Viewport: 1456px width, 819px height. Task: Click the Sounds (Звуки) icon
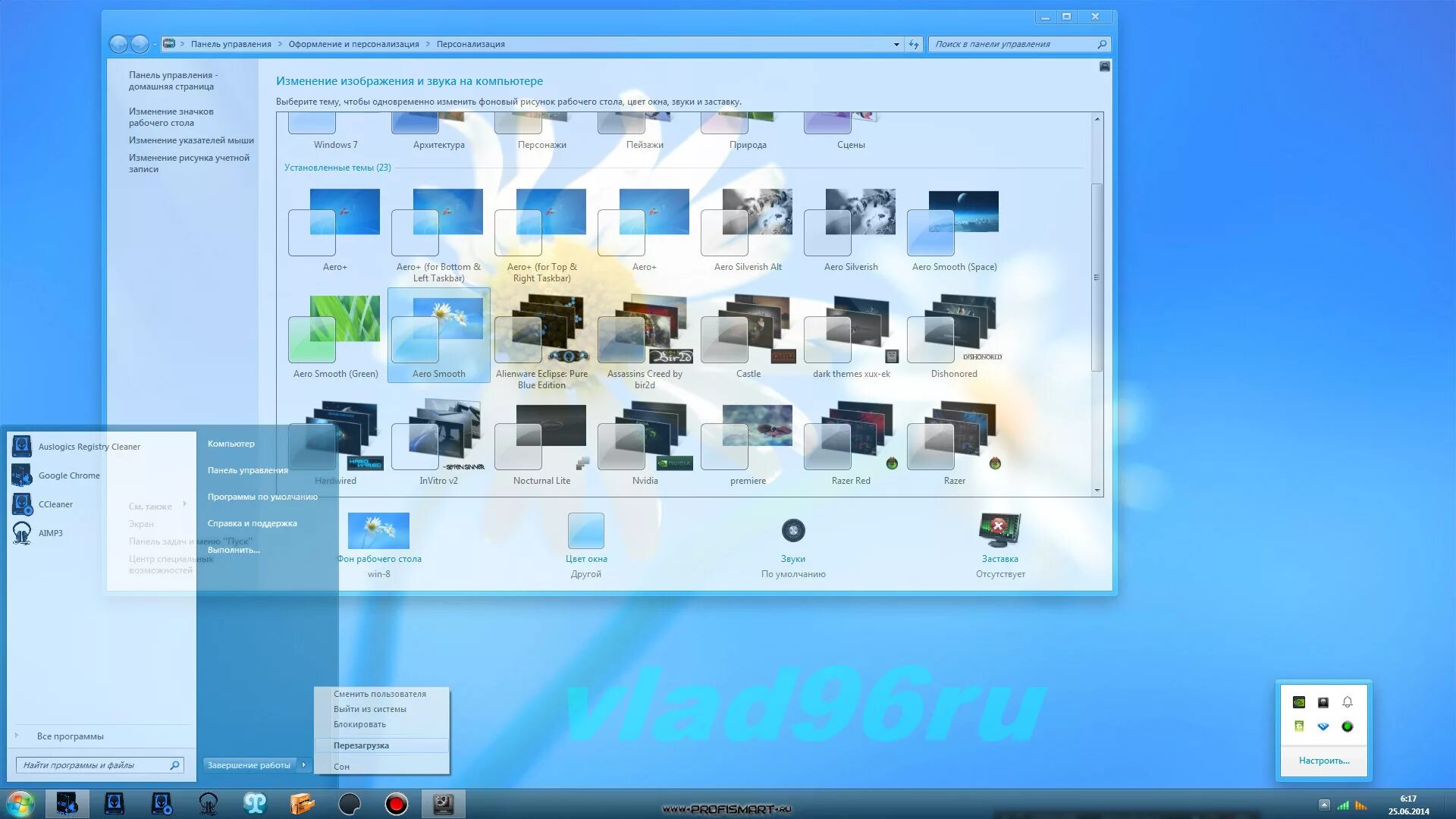[793, 531]
